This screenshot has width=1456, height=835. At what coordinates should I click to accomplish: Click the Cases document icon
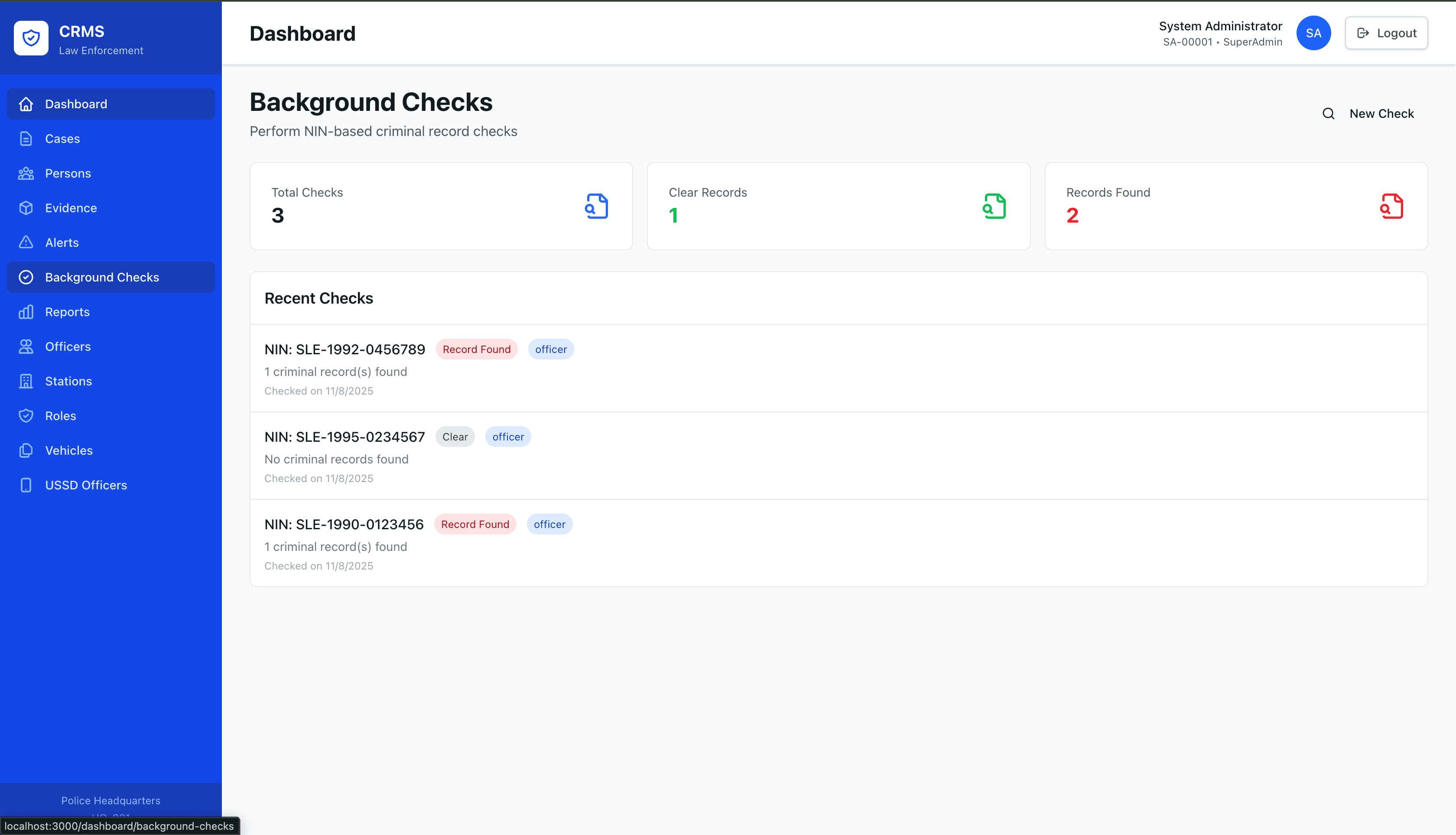[26, 139]
